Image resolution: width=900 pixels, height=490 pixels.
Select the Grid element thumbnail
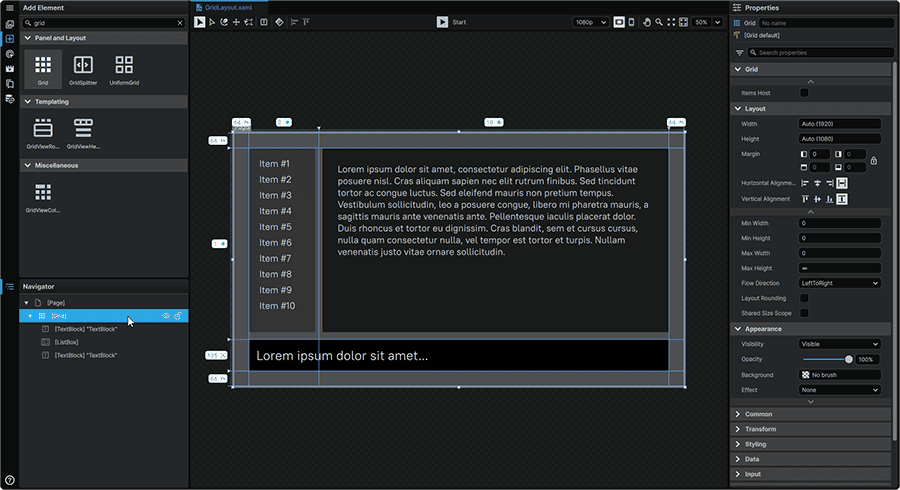click(43, 69)
